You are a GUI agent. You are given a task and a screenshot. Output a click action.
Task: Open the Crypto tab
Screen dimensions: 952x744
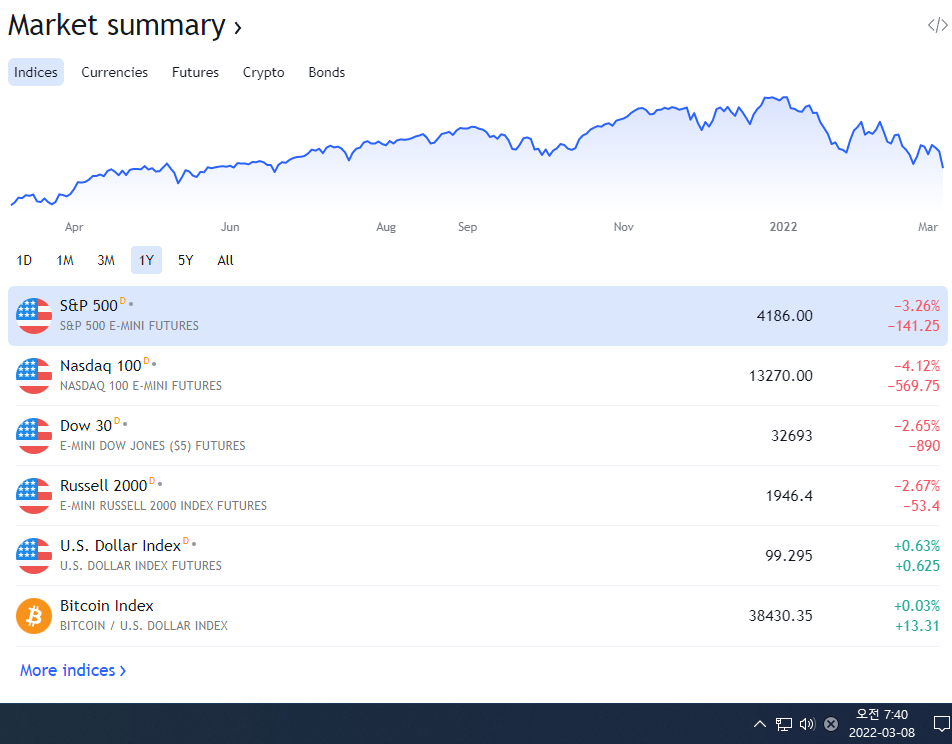[264, 72]
